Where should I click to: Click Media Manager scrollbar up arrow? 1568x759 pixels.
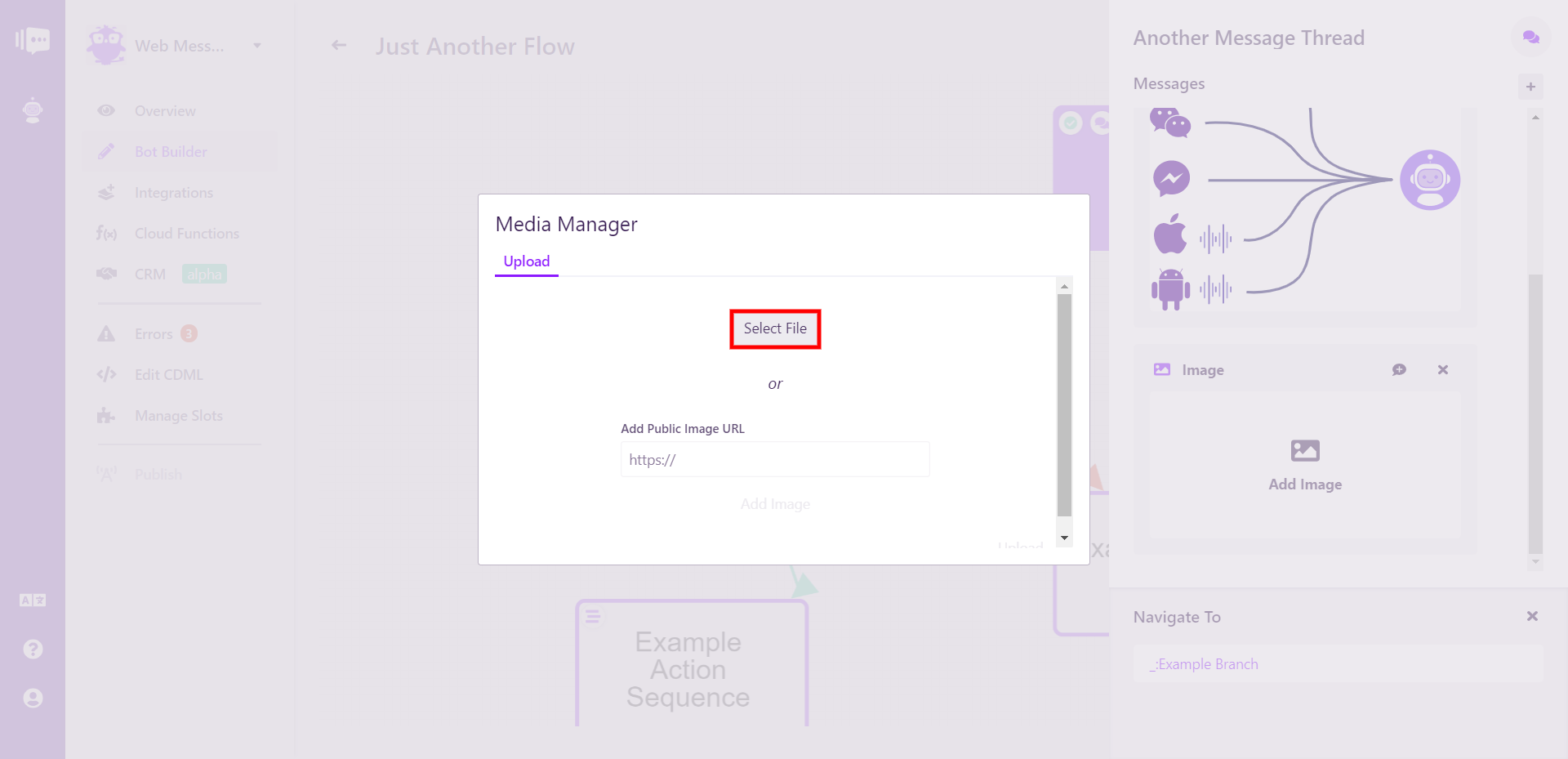(x=1064, y=286)
